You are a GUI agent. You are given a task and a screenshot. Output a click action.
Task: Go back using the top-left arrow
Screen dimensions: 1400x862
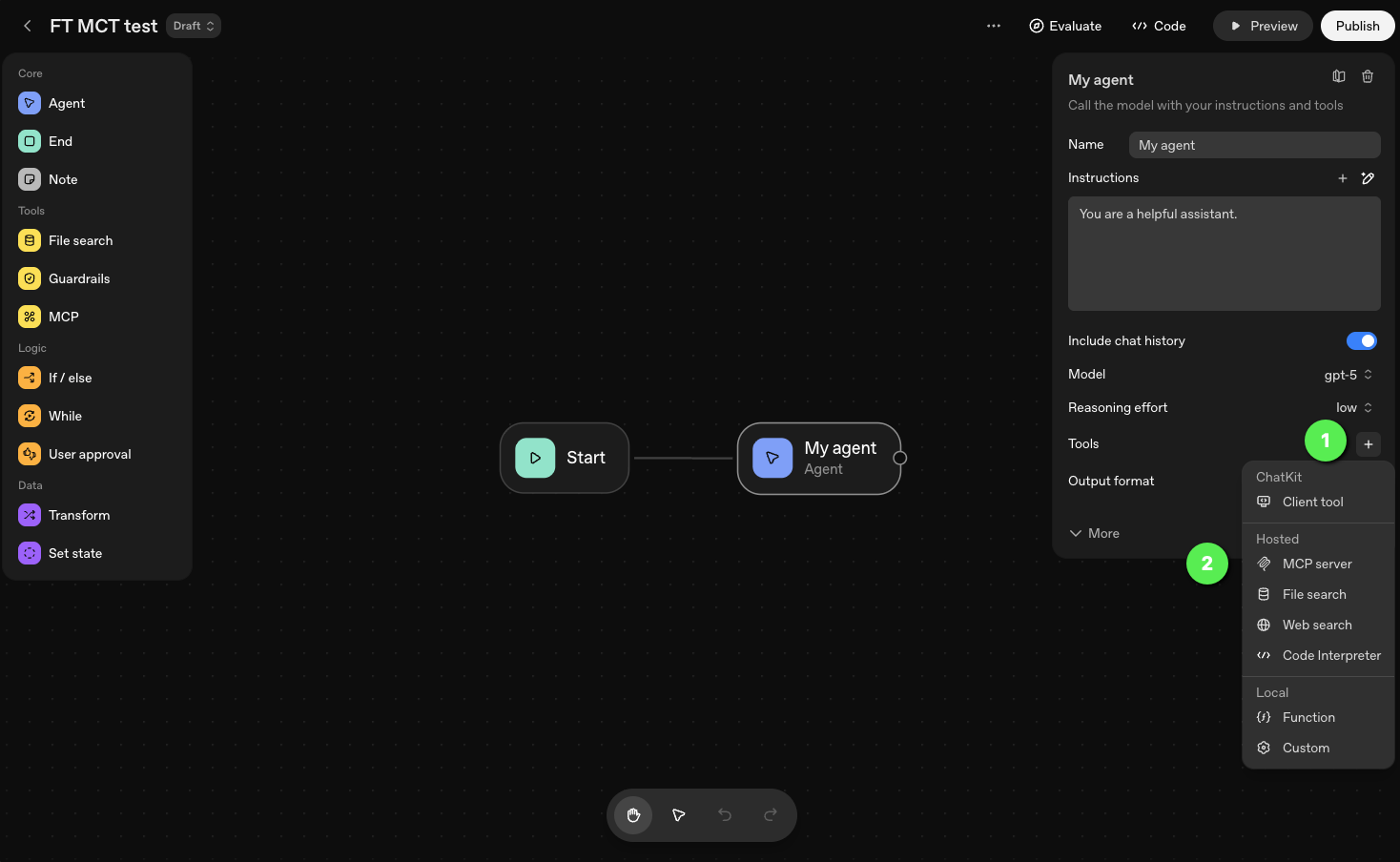(x=28, y=26)
